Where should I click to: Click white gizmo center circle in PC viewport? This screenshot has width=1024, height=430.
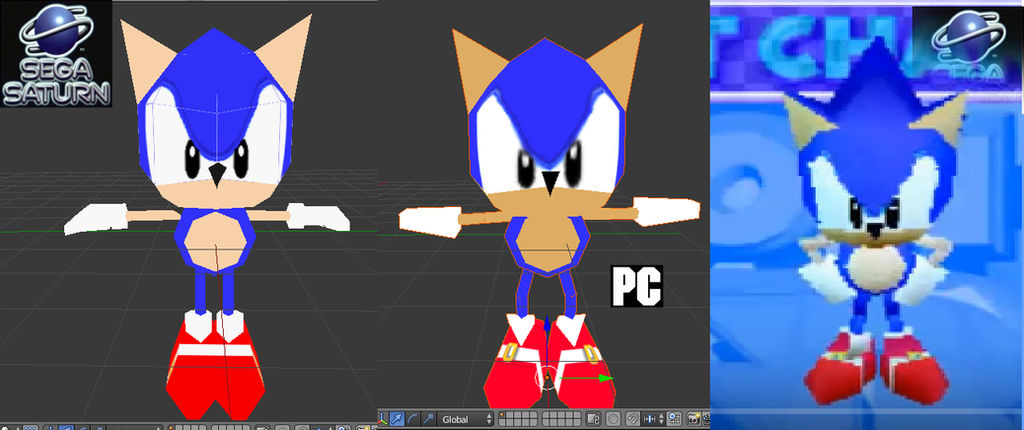tap(546, 378)
